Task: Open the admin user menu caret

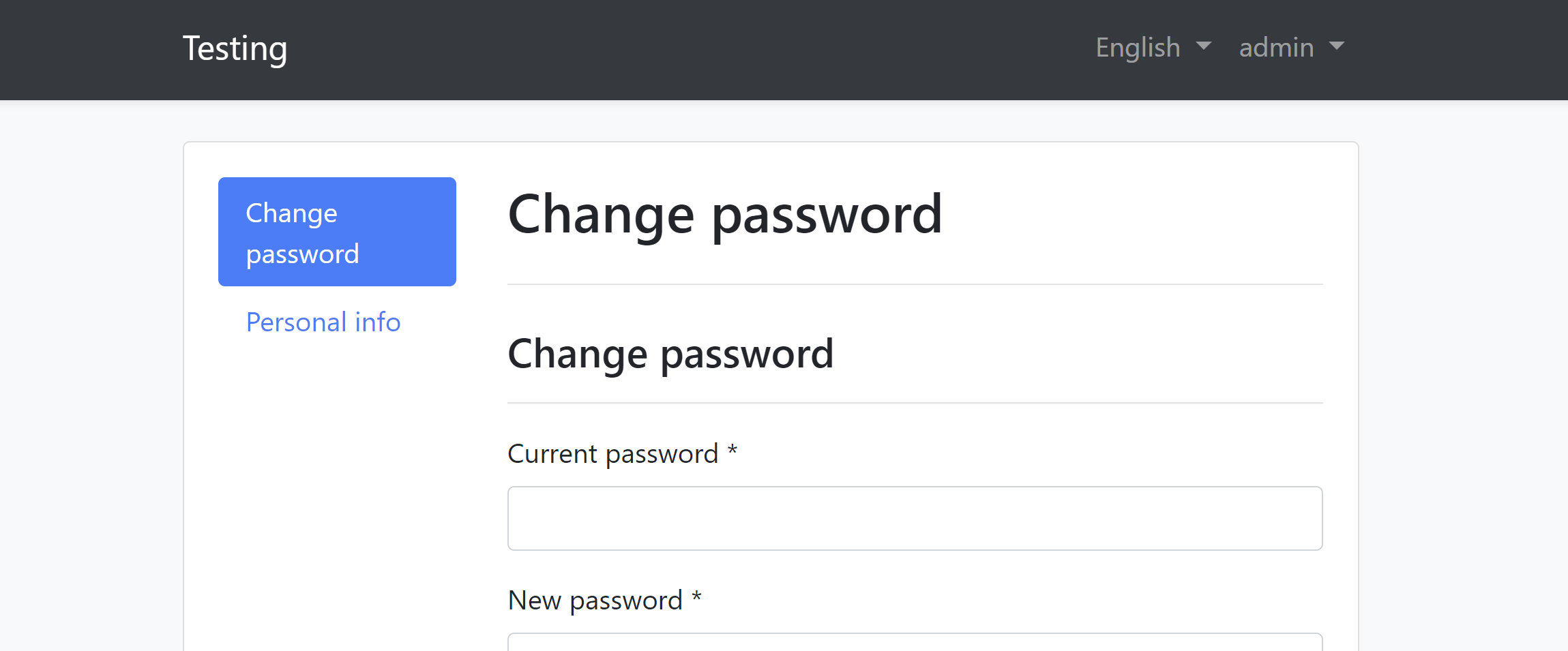Action: (1337, 47)
